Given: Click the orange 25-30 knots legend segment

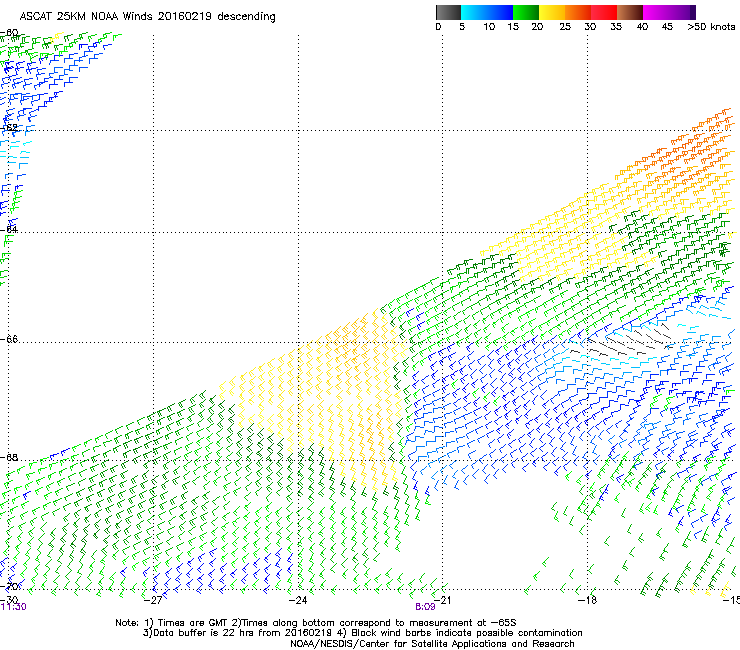Looking at the screenshot, I should point(578,12).
